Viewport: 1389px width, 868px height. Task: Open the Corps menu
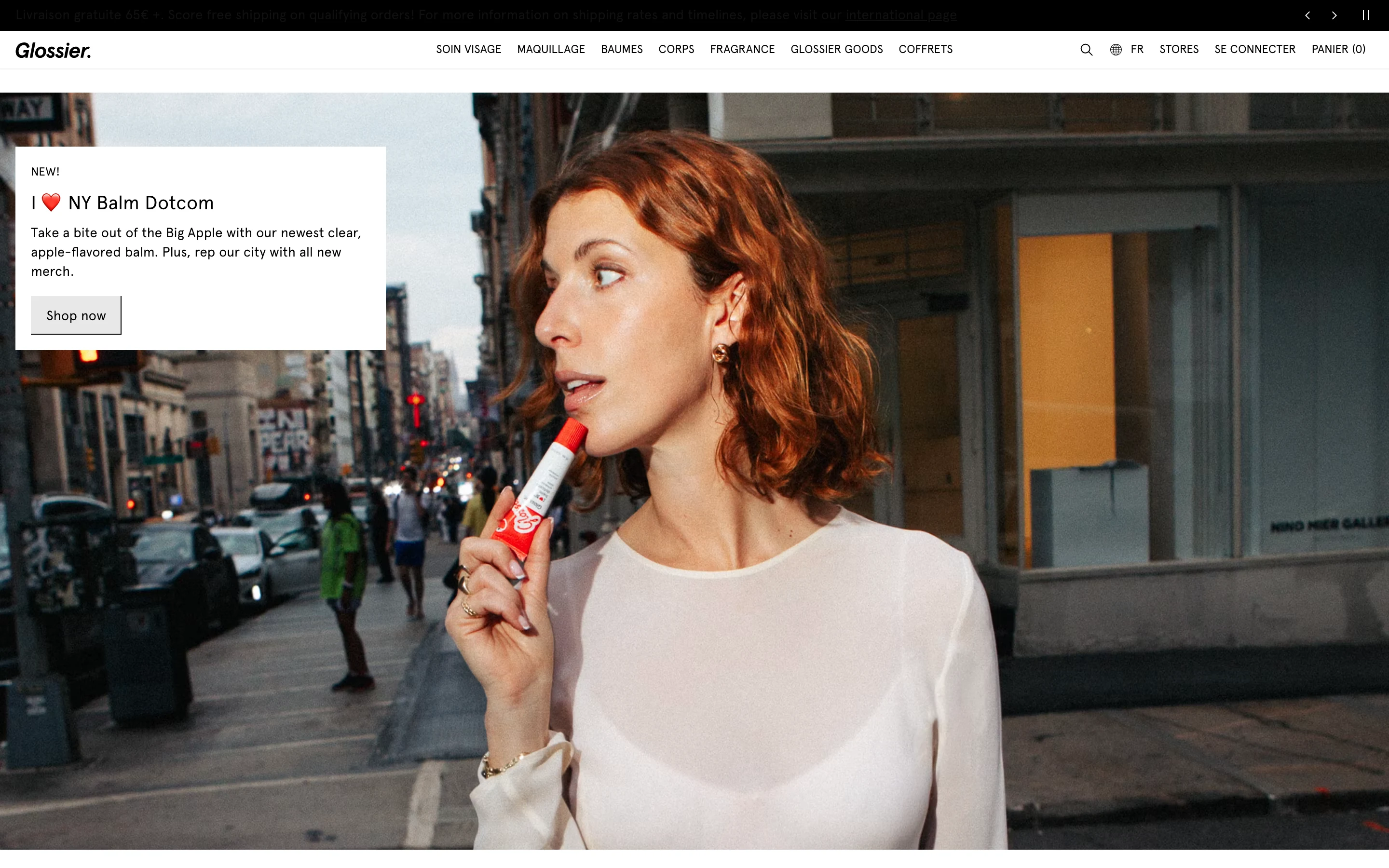coord(676,49)
